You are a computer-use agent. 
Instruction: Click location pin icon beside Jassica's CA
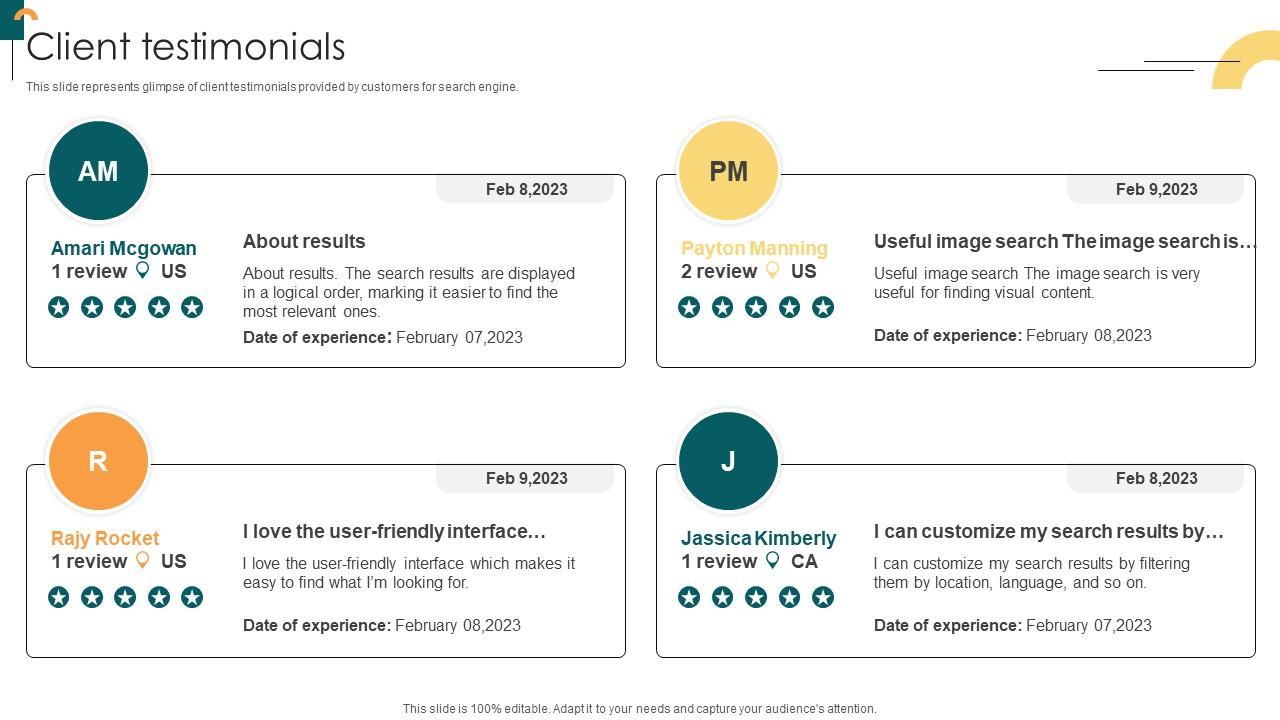(773, 560)
